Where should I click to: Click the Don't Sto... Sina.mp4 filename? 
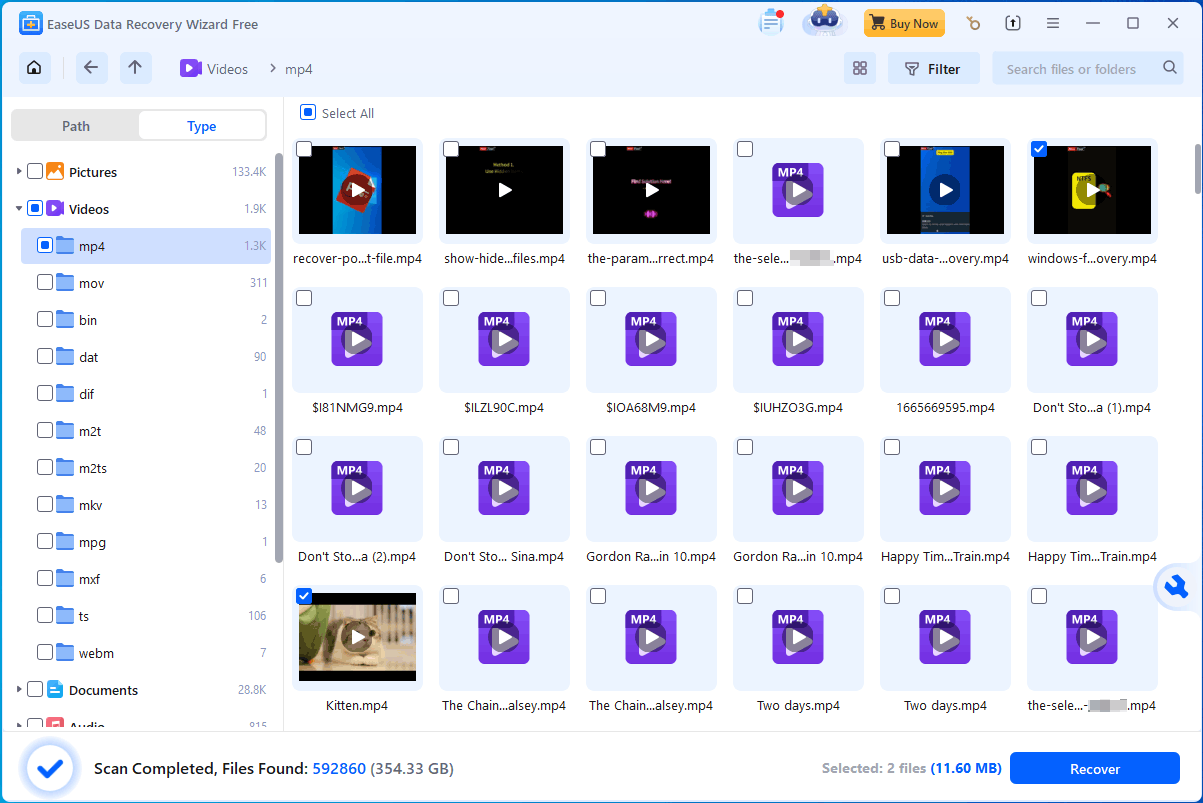coord(504,557)
